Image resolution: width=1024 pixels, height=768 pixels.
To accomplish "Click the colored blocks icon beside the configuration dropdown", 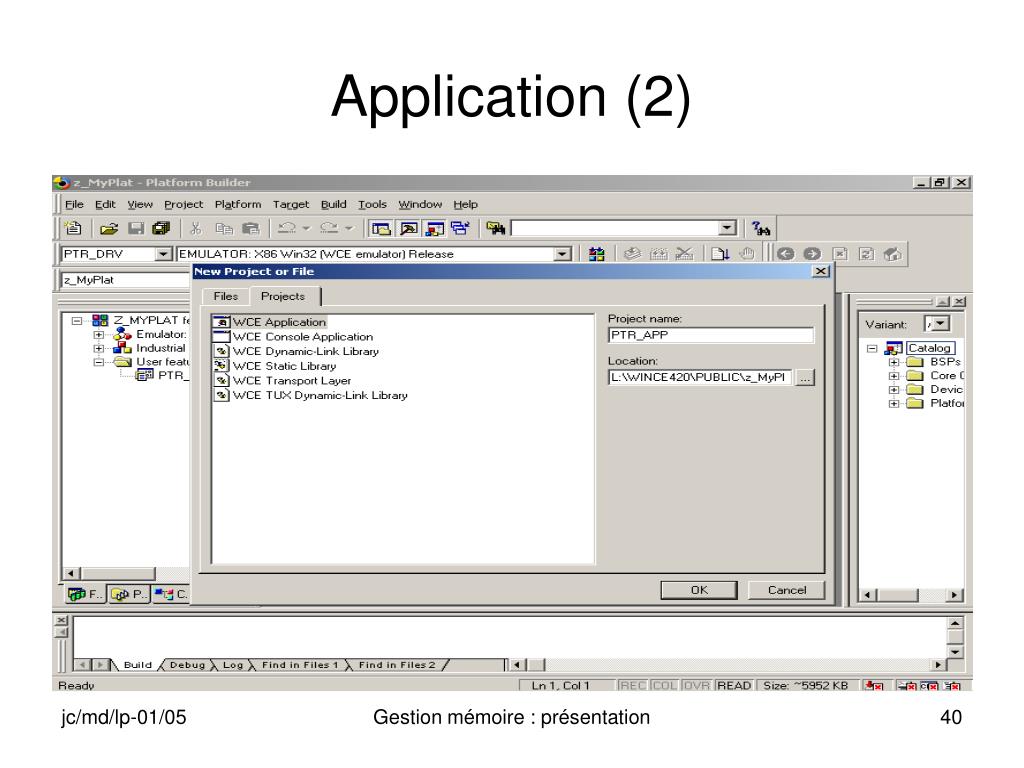I will 596,254.
